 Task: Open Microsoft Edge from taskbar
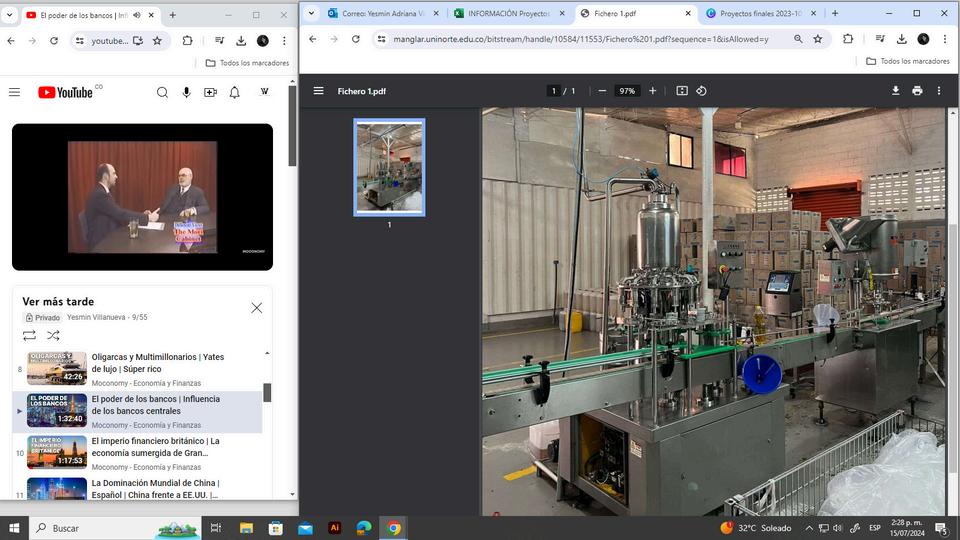(364, 528)
